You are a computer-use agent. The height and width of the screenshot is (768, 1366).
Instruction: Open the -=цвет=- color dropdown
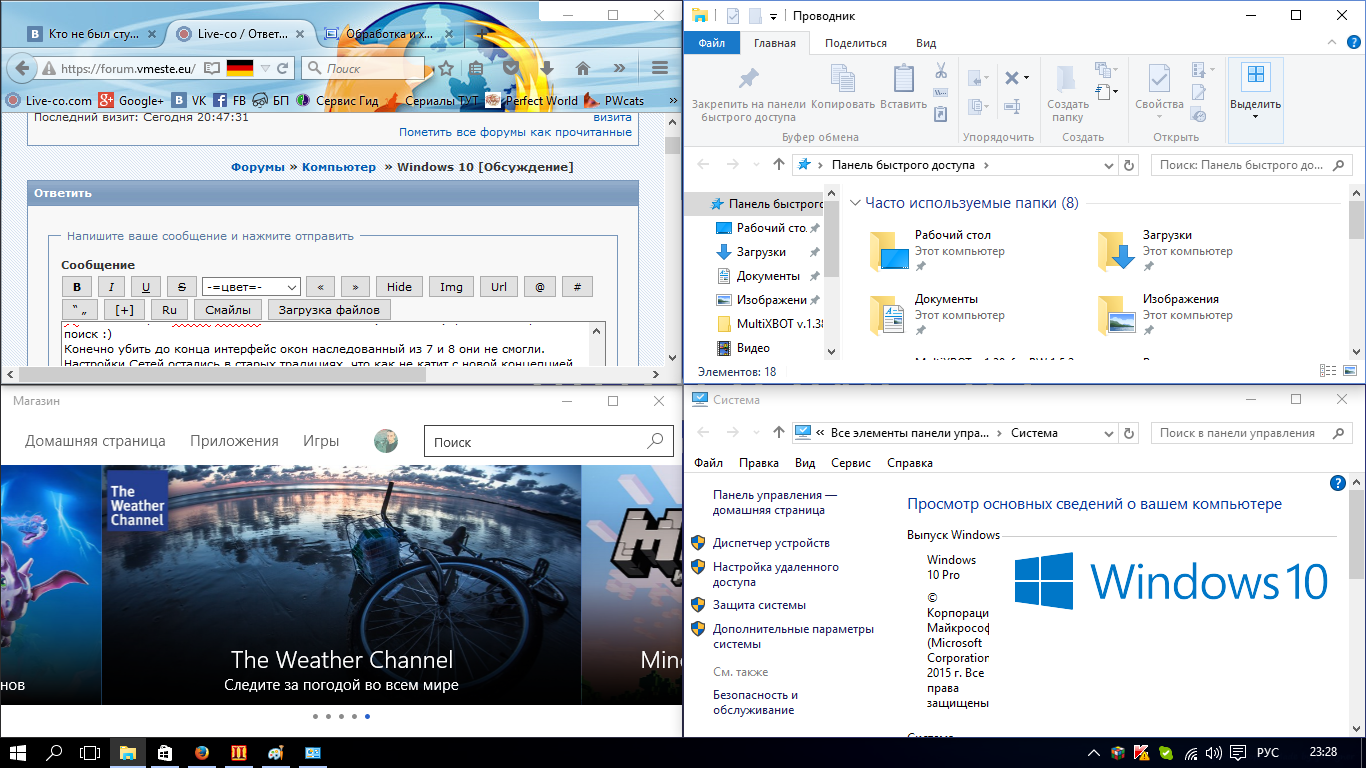[250, 287]
